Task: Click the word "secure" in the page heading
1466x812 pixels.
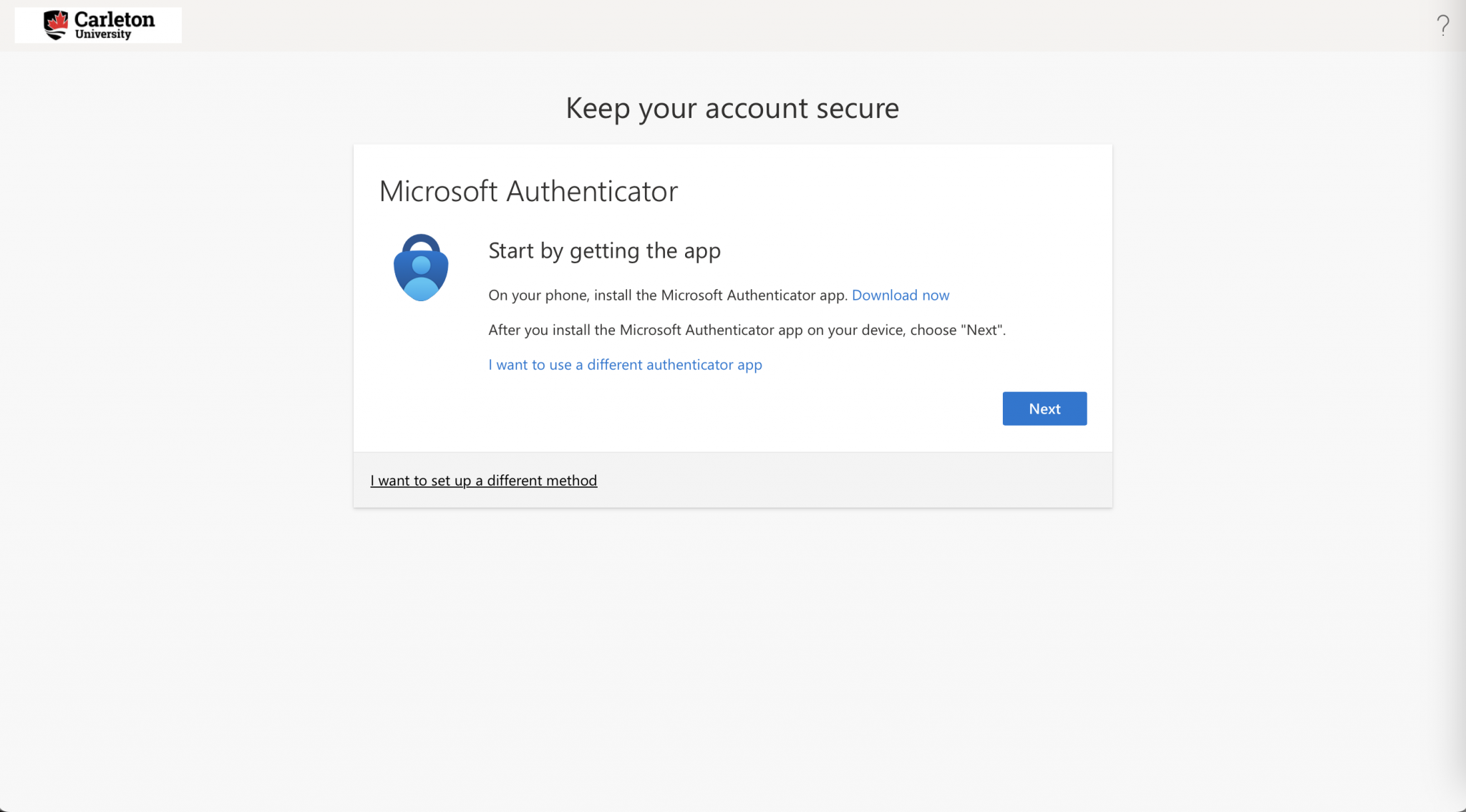Action: click(x=857, y=108)
